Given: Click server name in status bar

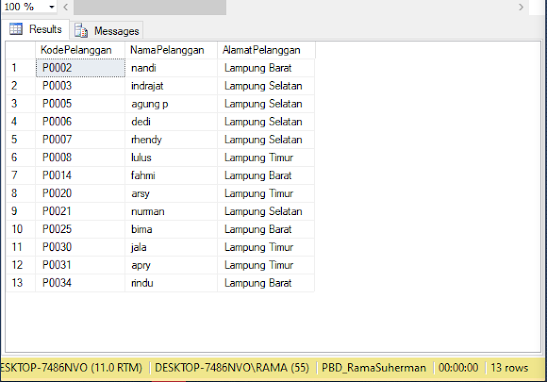Looking at the screenshot, I should pyautogui.click(x=71, y=368).
